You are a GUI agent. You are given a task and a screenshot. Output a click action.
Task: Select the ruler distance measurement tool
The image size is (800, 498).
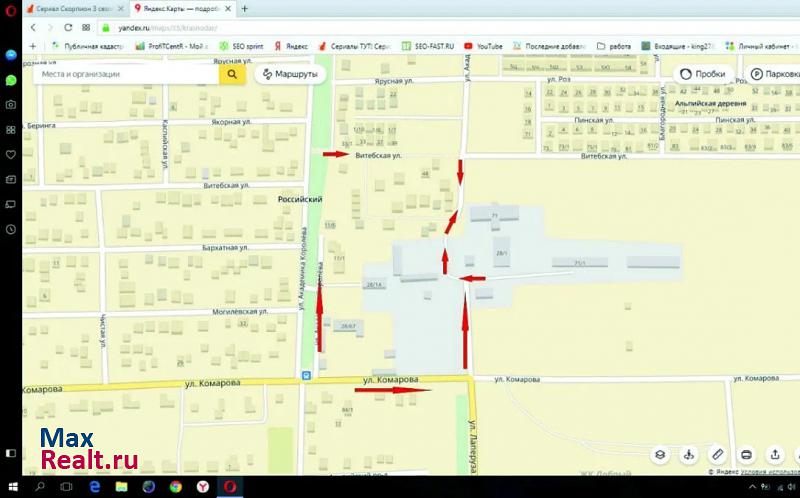[x=717, y=454]
